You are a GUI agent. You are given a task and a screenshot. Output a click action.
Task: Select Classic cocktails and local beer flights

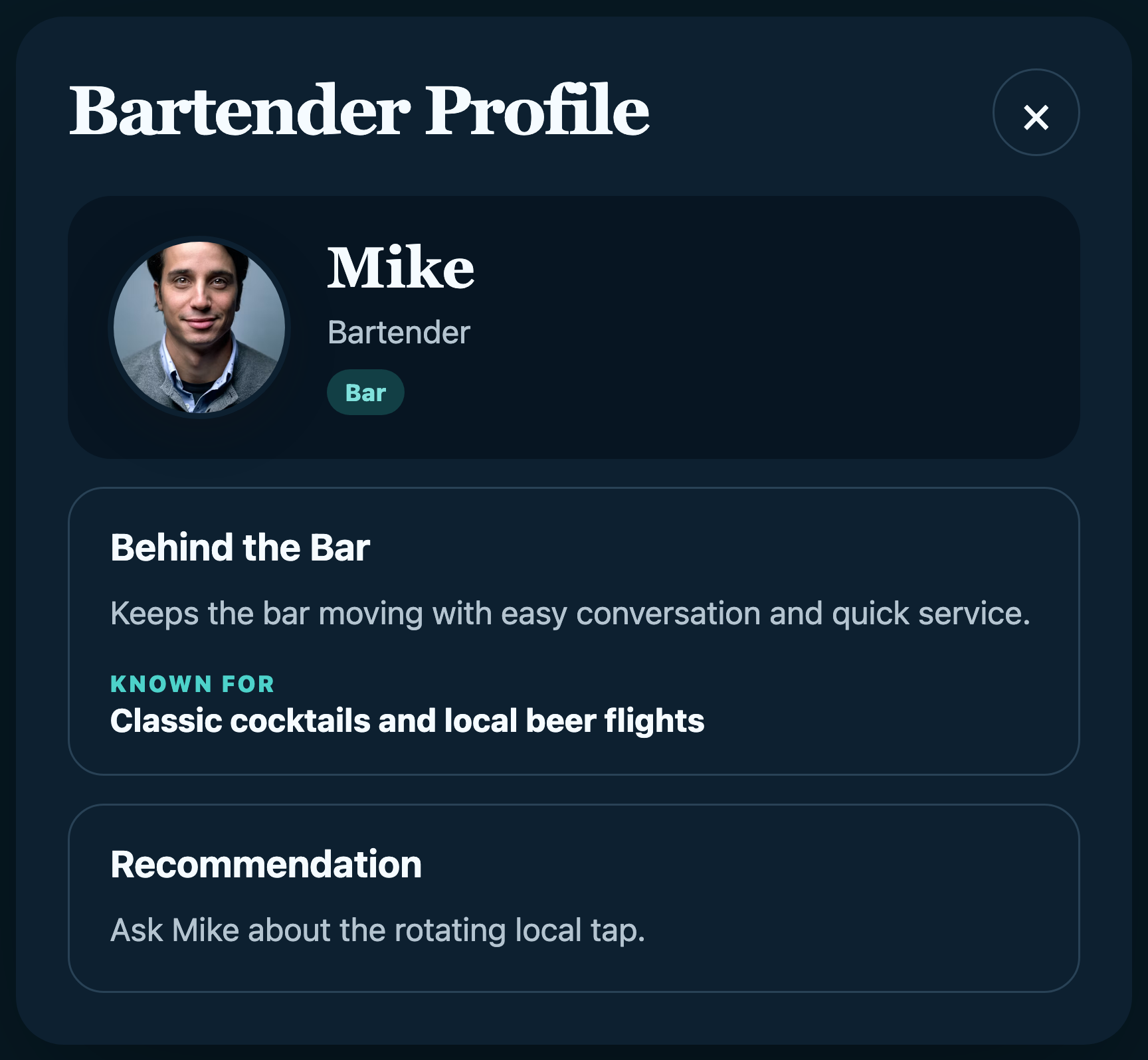pos(407,721)
